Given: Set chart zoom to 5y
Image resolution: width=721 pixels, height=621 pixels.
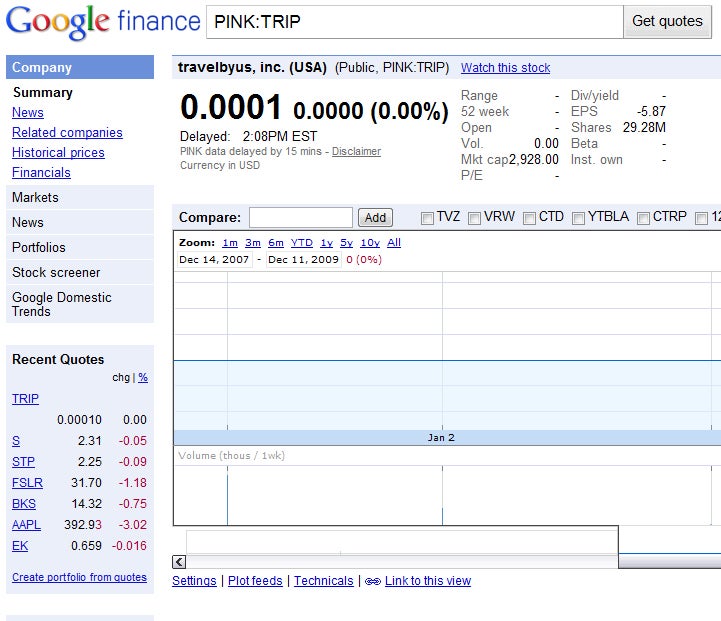Looking at the screenshot, I should tap(347, 243).
